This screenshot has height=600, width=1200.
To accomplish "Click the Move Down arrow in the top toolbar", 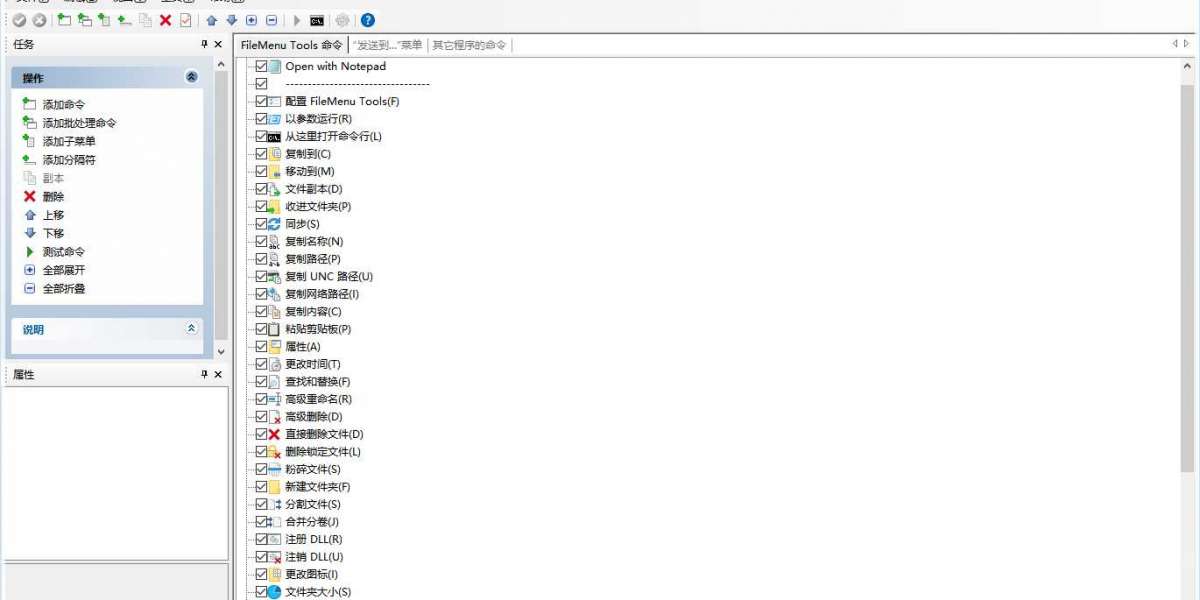I will [x=232, y=20].
